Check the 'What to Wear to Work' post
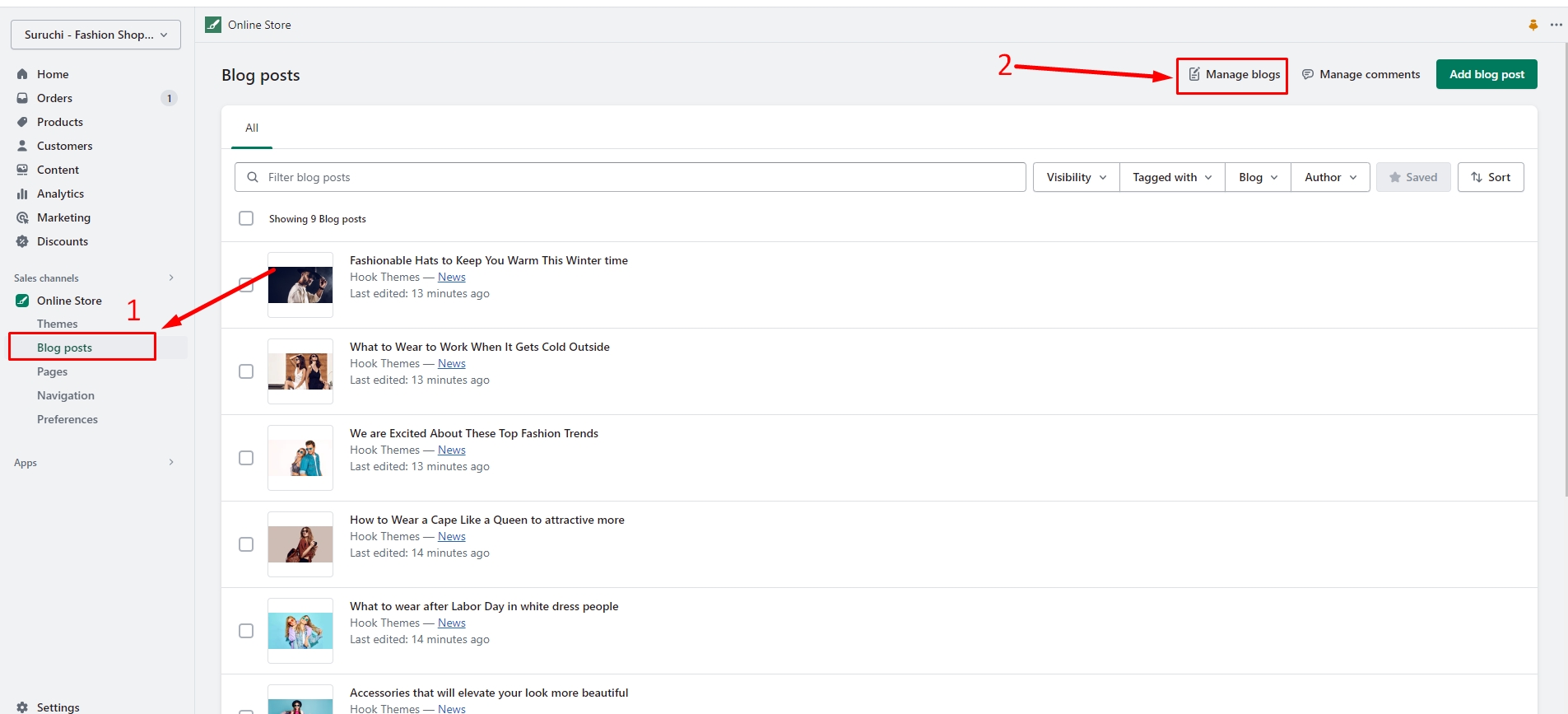Screen dimensions: 1568x714 pos(246,371)
